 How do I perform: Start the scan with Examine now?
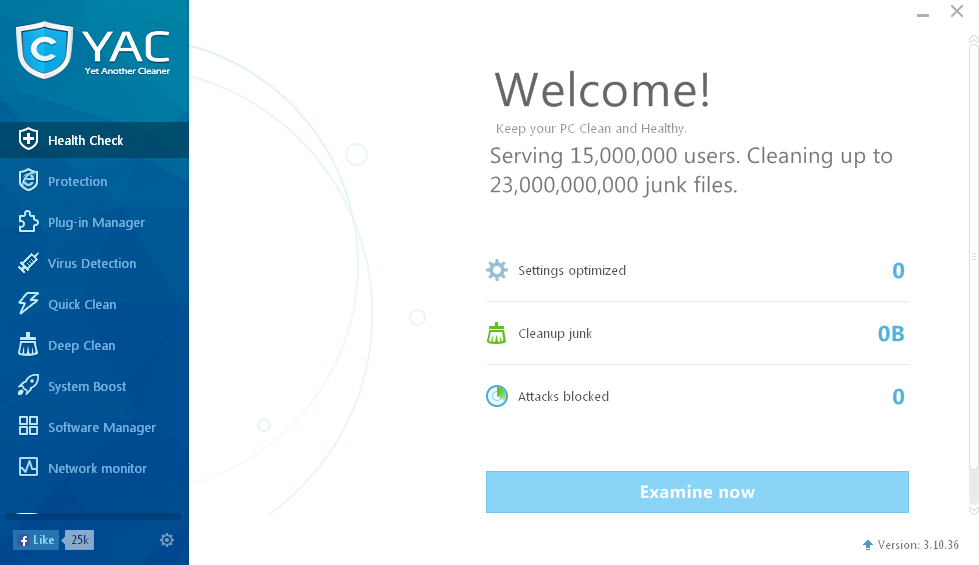(697, 492)
